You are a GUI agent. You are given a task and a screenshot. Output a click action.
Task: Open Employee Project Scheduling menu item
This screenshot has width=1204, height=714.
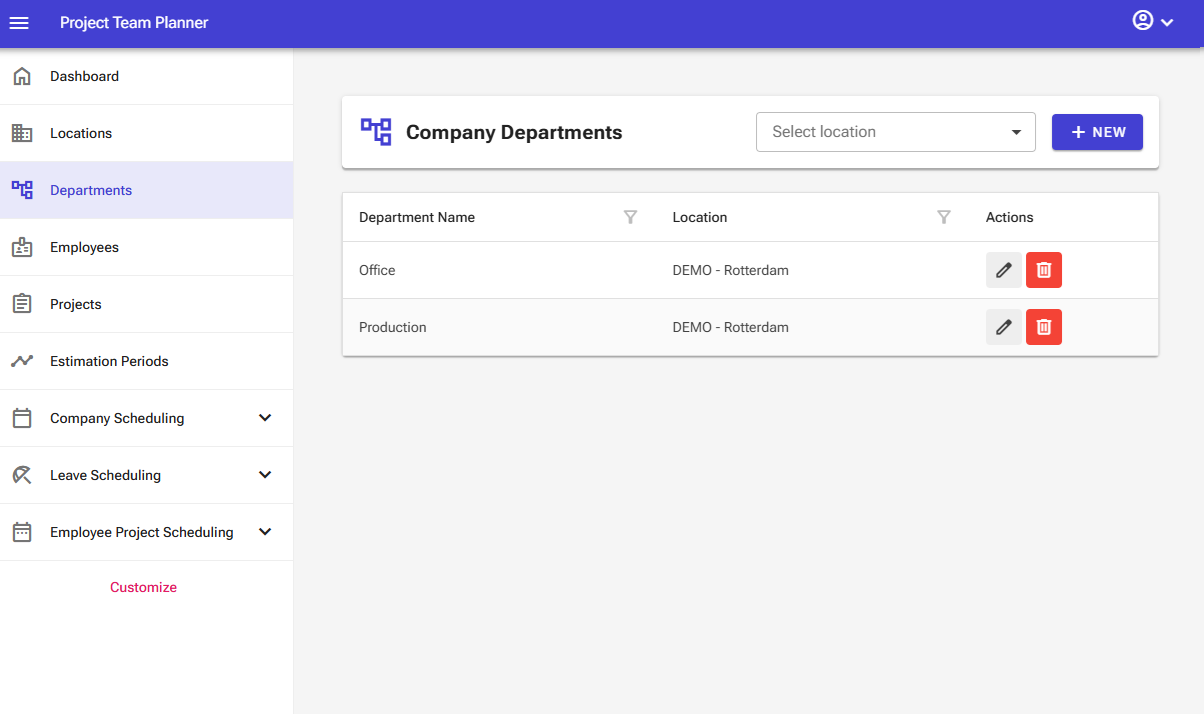146,532
